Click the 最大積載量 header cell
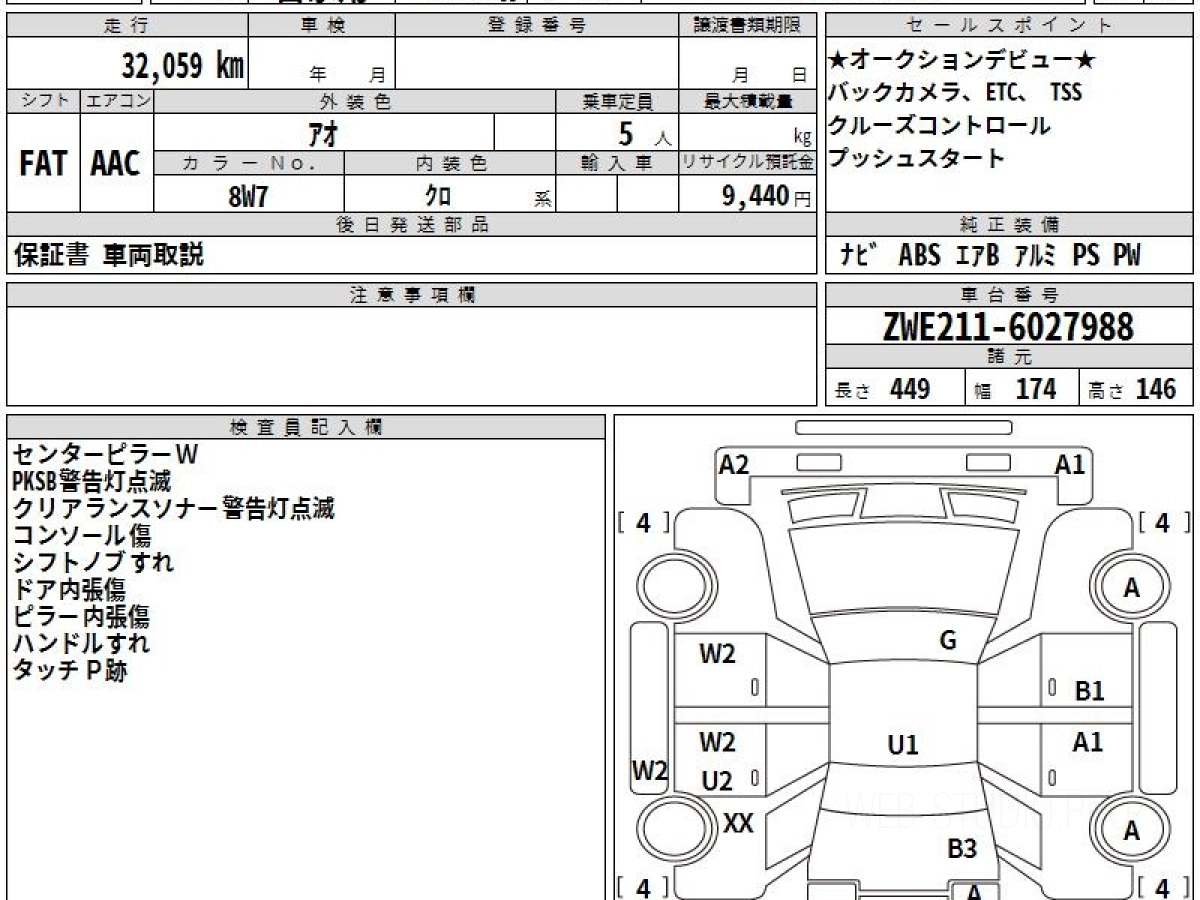Screen dimensions: 1200x900 tap(747, 101)
